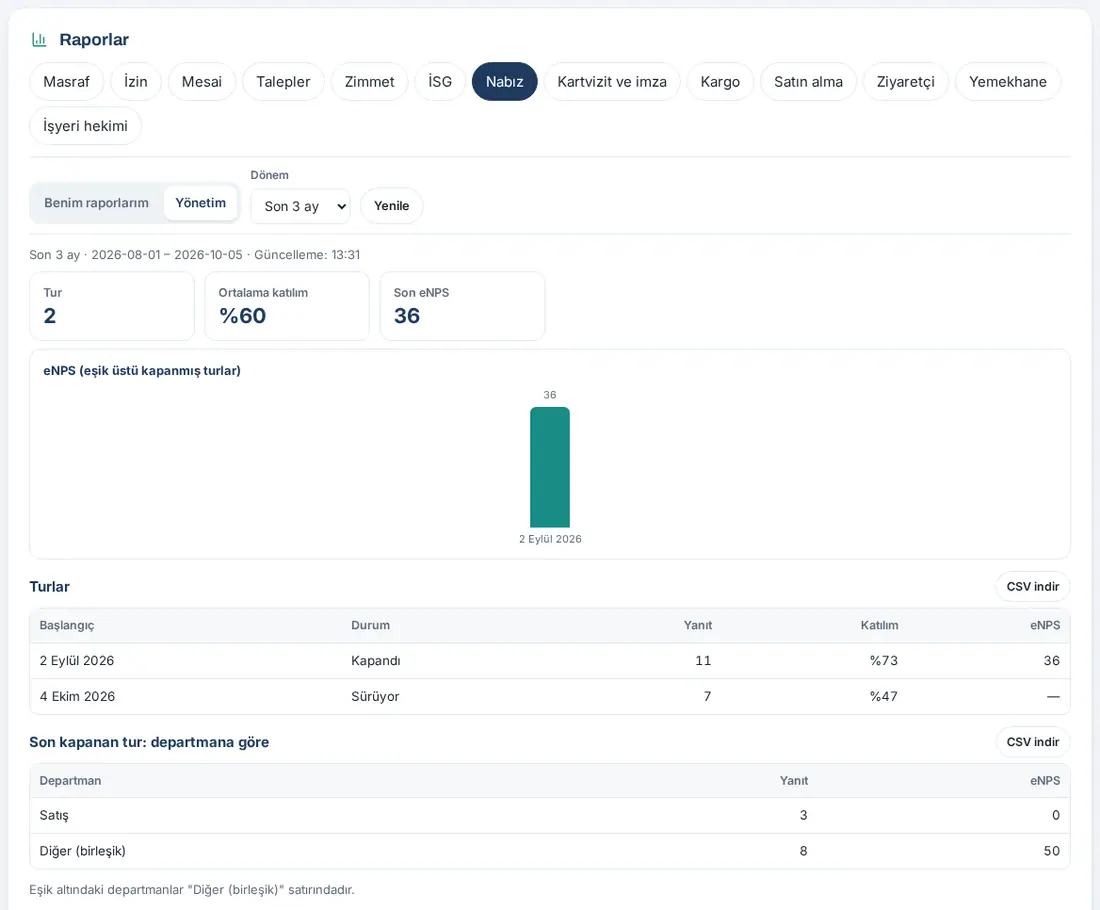Show the İSG reports tab

440,81
